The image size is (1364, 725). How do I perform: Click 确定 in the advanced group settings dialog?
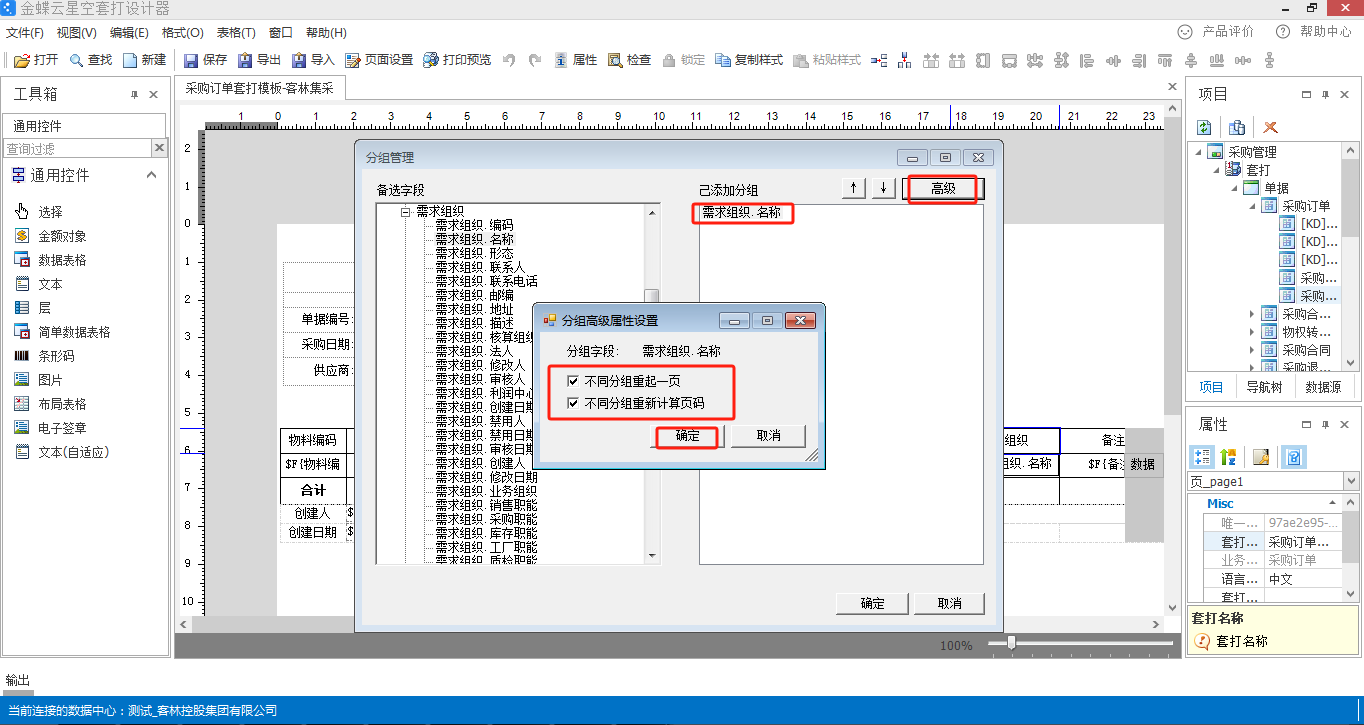[x=687, y=436]
